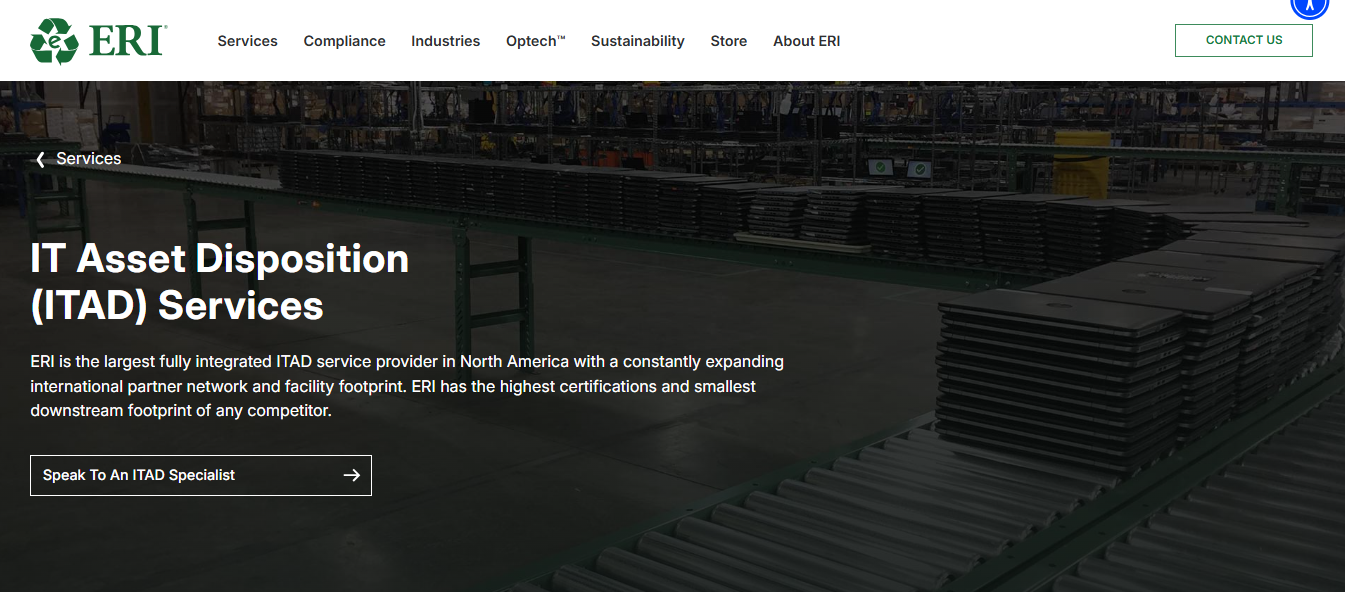Open the accessibility widget icon
Viewport: 1345px width, 592px height.
coord(1309,6)
